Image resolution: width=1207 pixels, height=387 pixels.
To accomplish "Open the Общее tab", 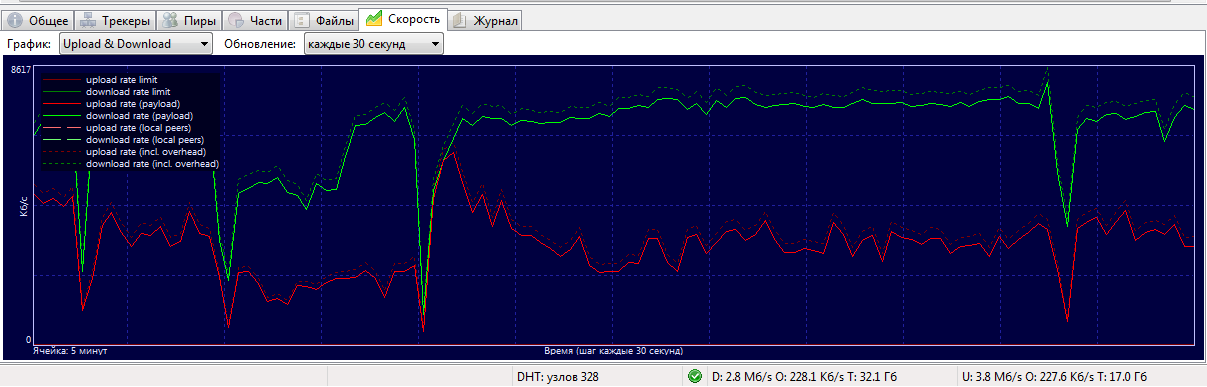I will [38, 20].
